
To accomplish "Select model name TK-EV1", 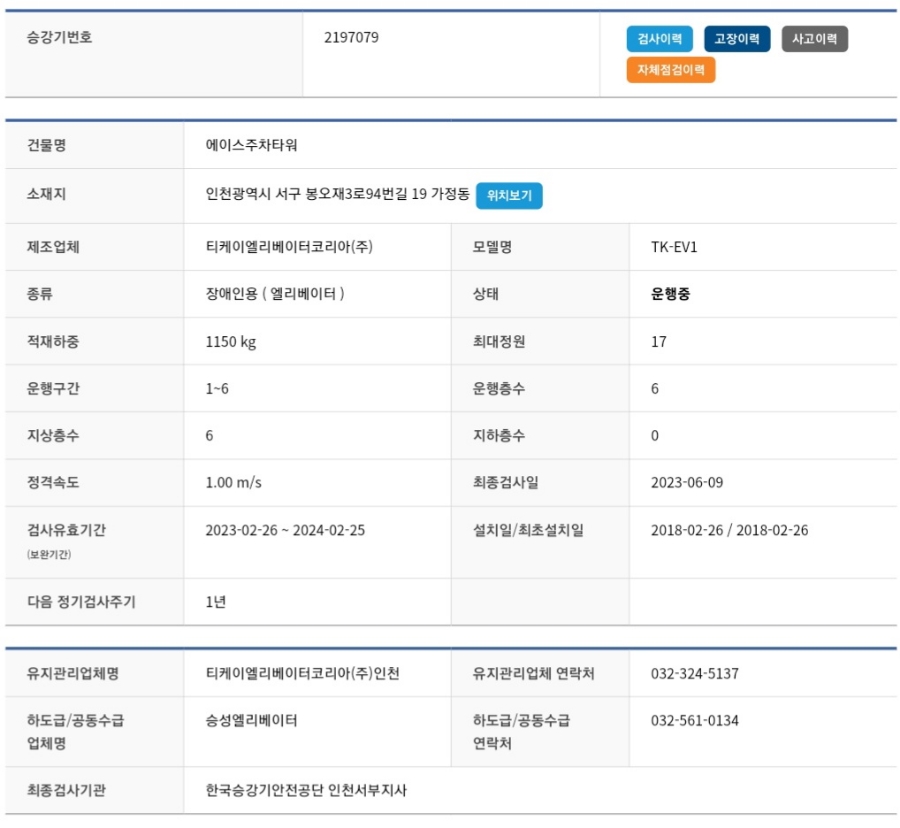I will pos(674,247).
